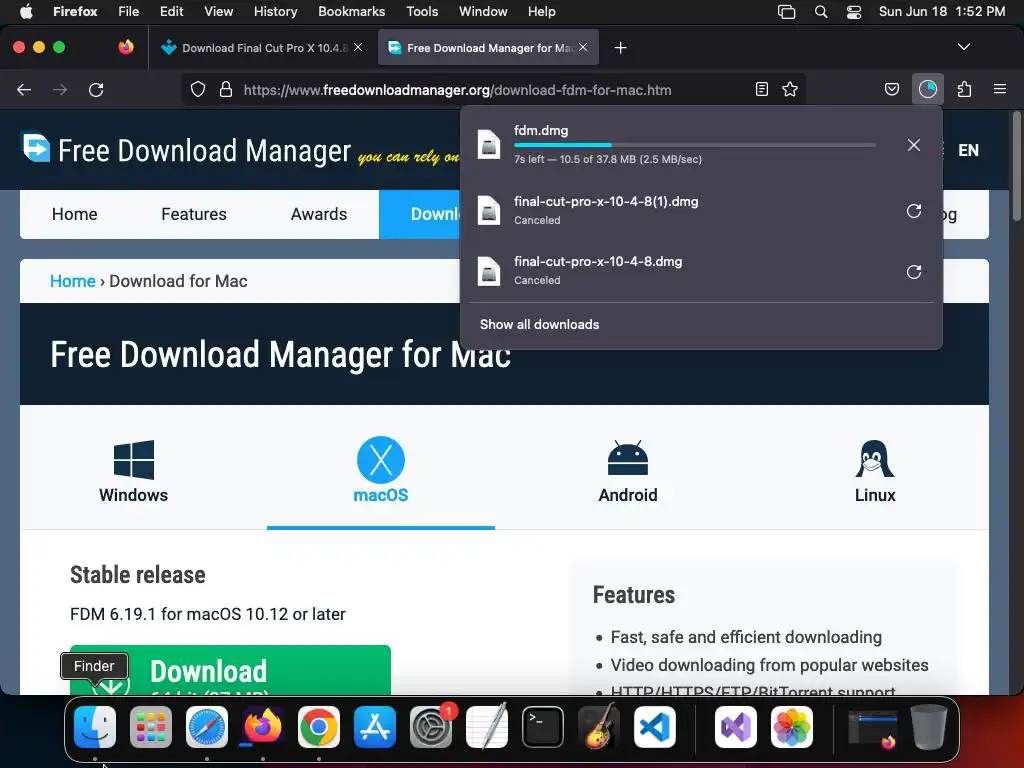Open the Tools menu
Viewport: 1024px width, 768px height.
(x=422, y=12)
